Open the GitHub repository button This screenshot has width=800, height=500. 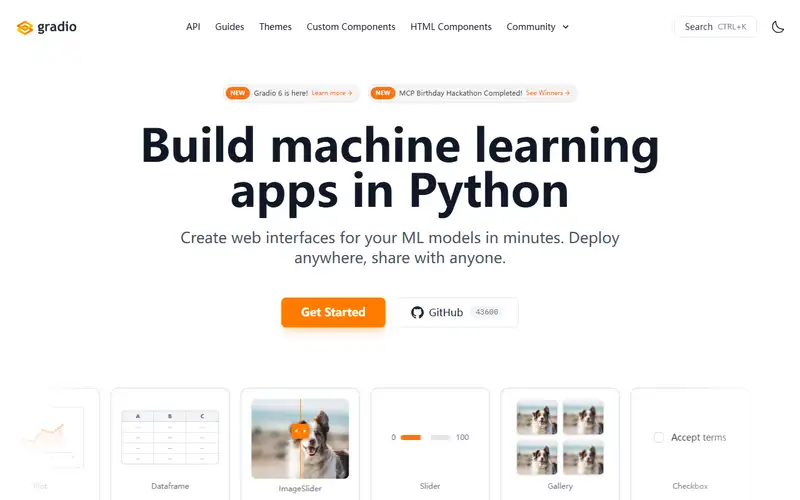(457, 312)
